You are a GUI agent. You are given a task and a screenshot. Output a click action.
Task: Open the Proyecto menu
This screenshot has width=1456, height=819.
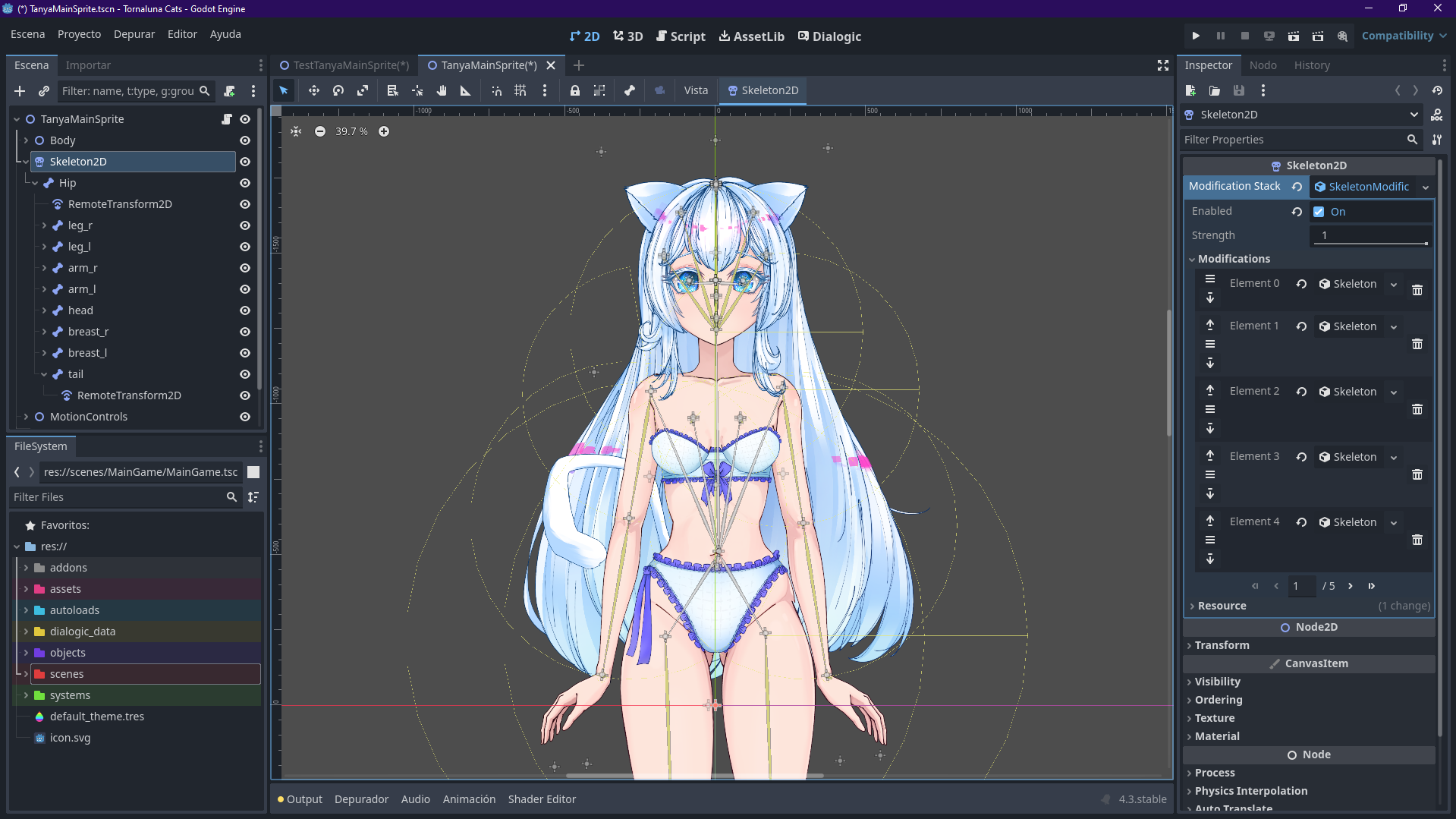[79, 34]
